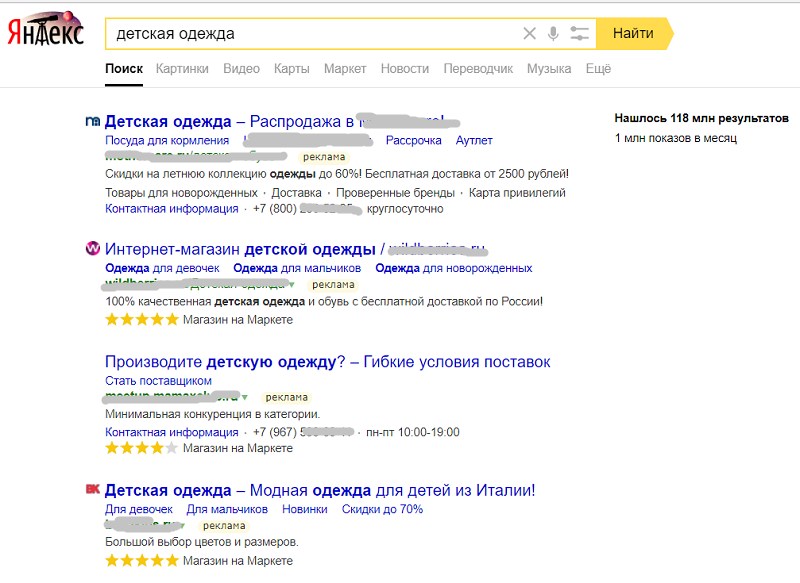Select the Поиск tab
Viewport: 800px width, 583px height.
[x=124, y=69]
